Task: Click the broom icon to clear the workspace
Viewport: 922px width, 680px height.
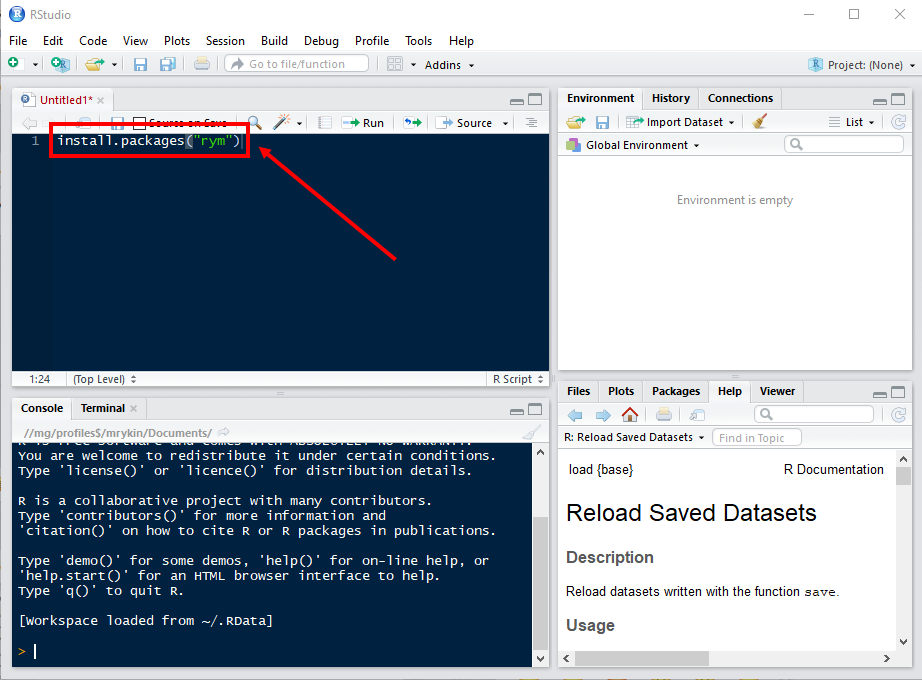Action: pos(760,122)
